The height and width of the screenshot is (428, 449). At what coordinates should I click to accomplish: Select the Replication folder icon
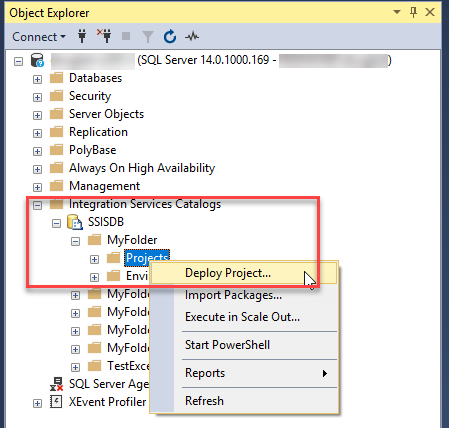tap(56, 132)
